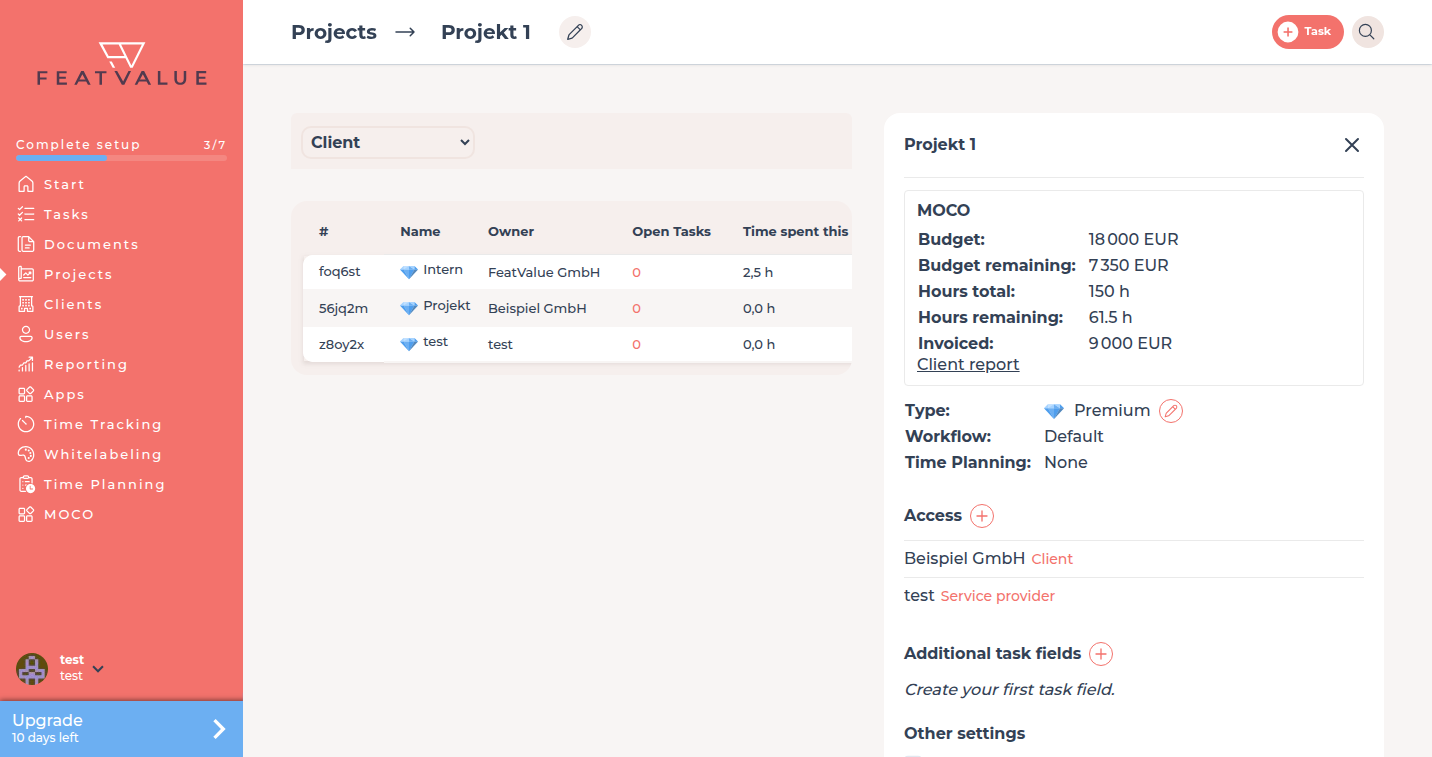This screenshot has width=1432, height=757.
Task: Click the Name column header
Action: [x=420, y=232]
